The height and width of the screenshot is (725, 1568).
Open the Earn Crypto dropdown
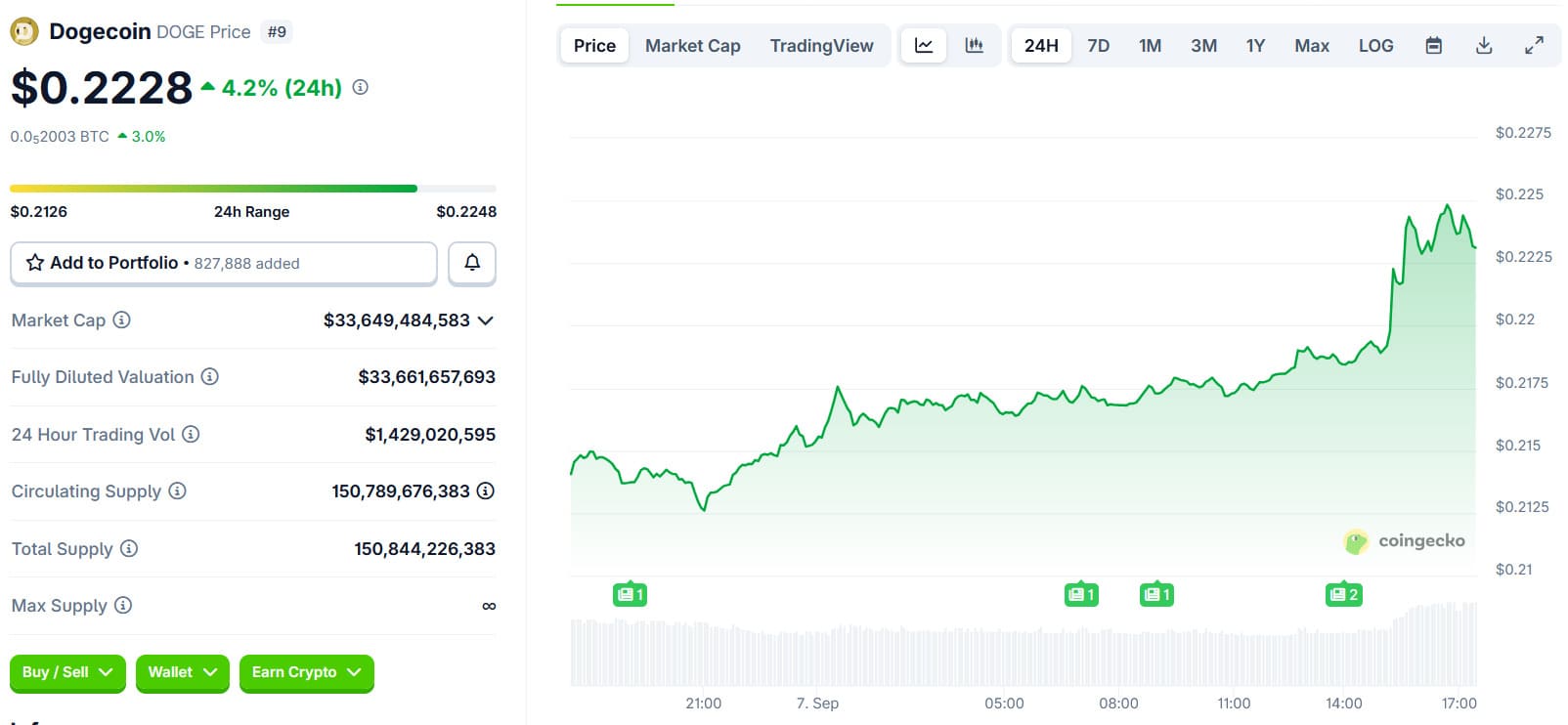click(306, 672)
